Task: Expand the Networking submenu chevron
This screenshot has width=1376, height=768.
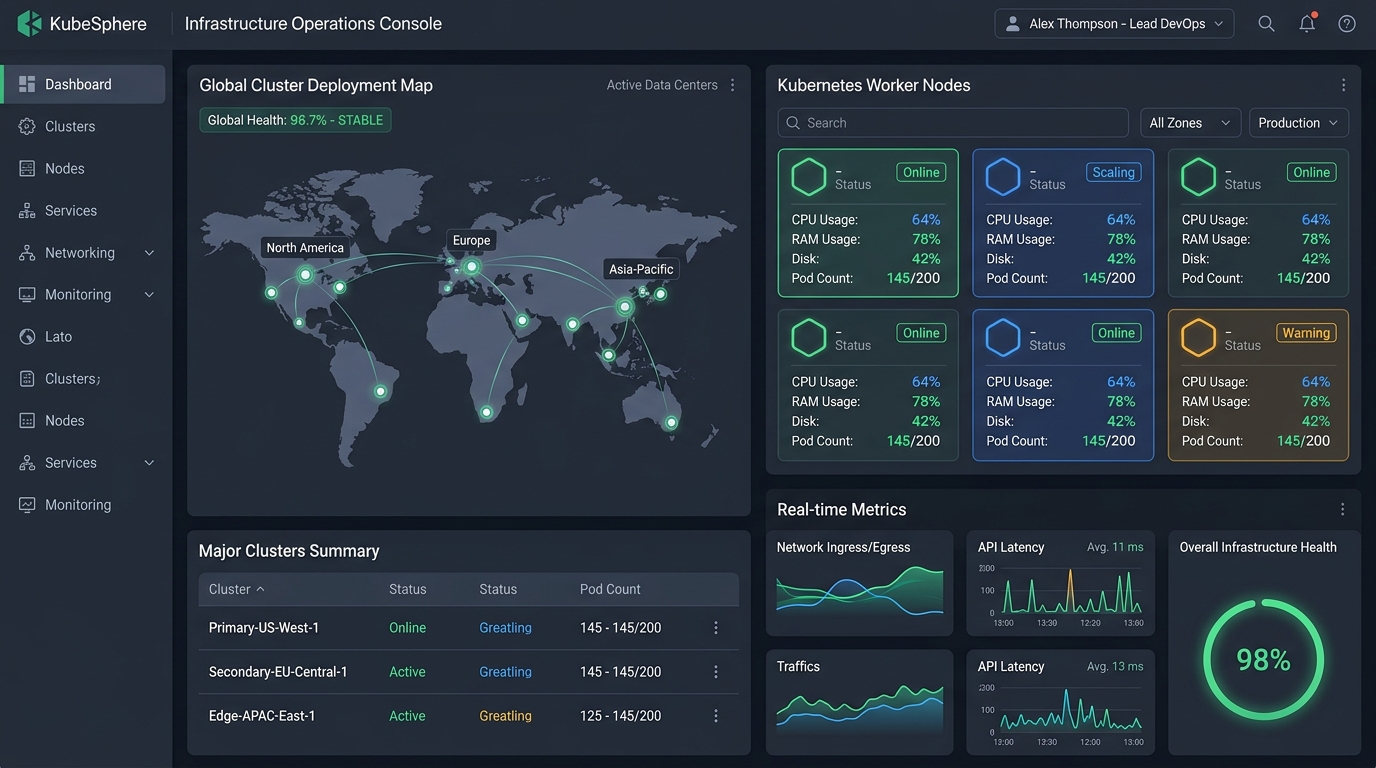Action: (x=149, y=253)
